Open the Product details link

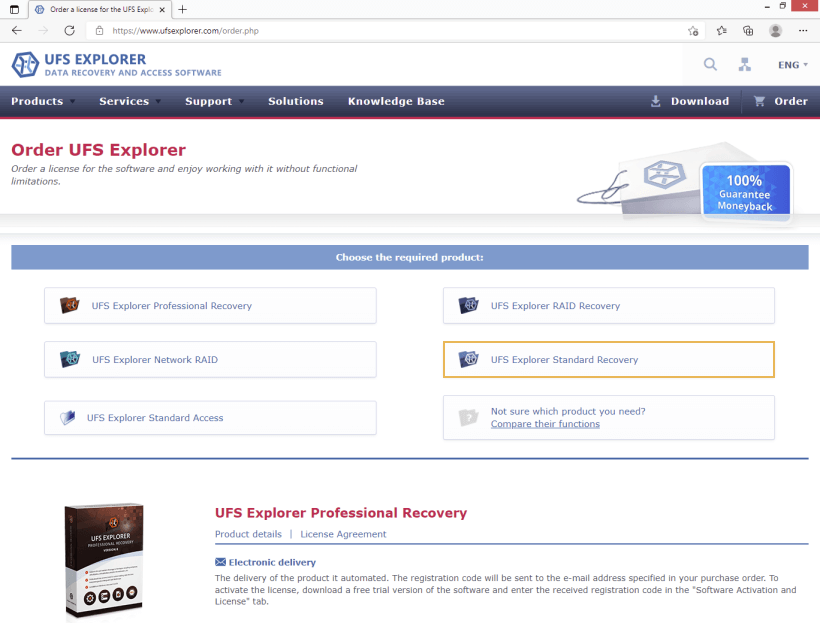point(248,534)
